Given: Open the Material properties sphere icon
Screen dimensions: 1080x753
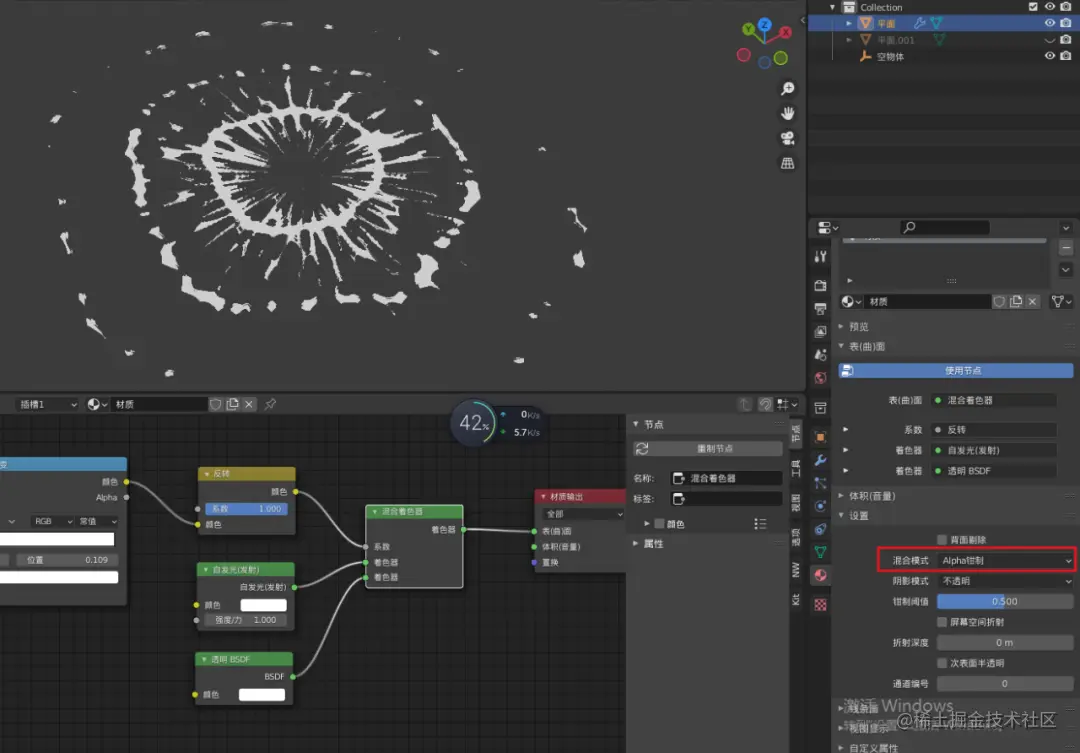Looking at the screenshot, I should point(820,575).
